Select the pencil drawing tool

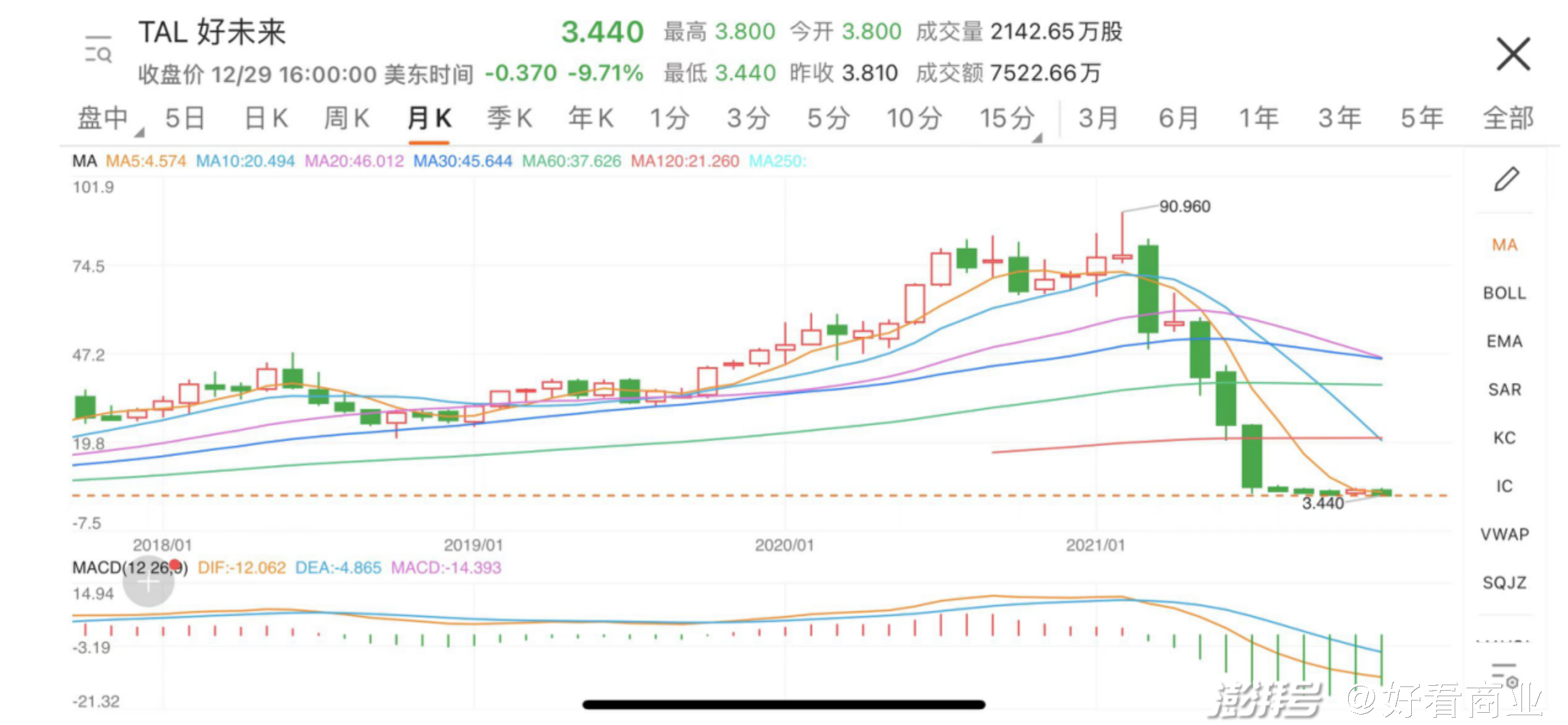pos(1506,179)
